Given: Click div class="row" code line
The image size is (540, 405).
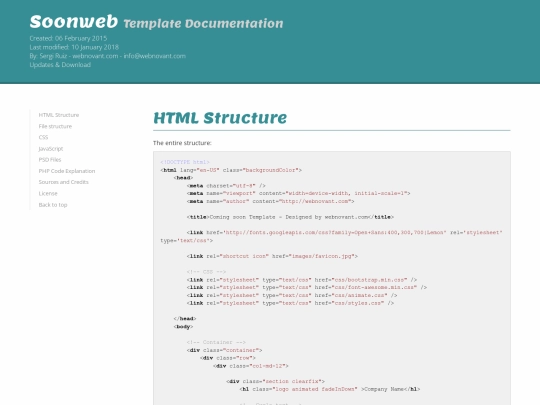Looking at the screenshot, I should click(x=228, y=358).
